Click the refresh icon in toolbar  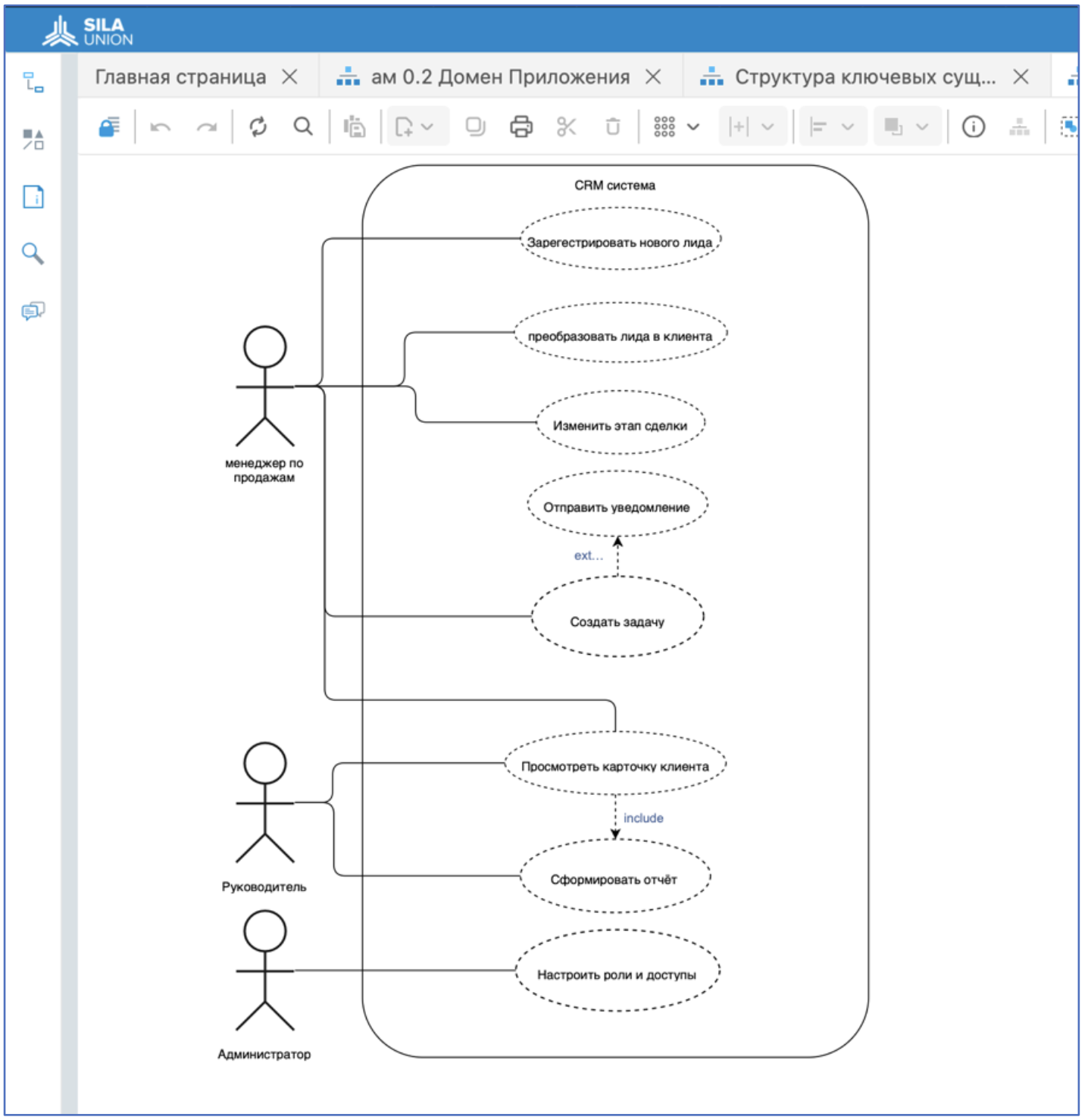coord(258,127)
